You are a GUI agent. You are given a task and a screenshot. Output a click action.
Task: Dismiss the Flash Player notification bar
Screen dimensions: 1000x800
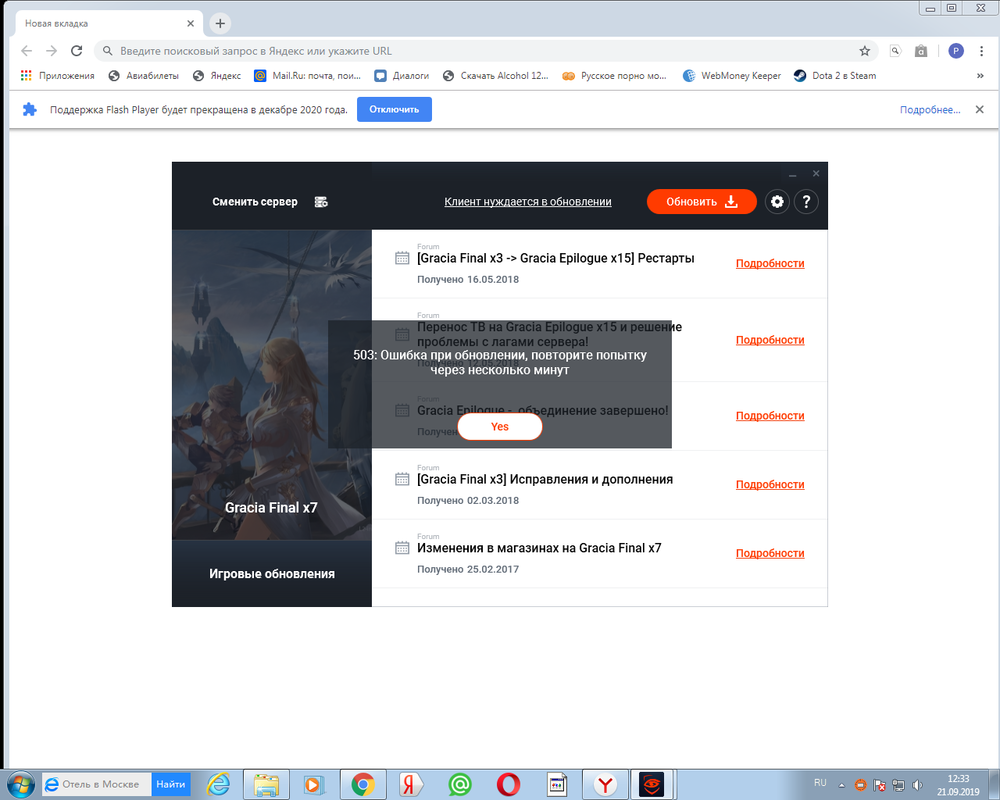point(979,109)
